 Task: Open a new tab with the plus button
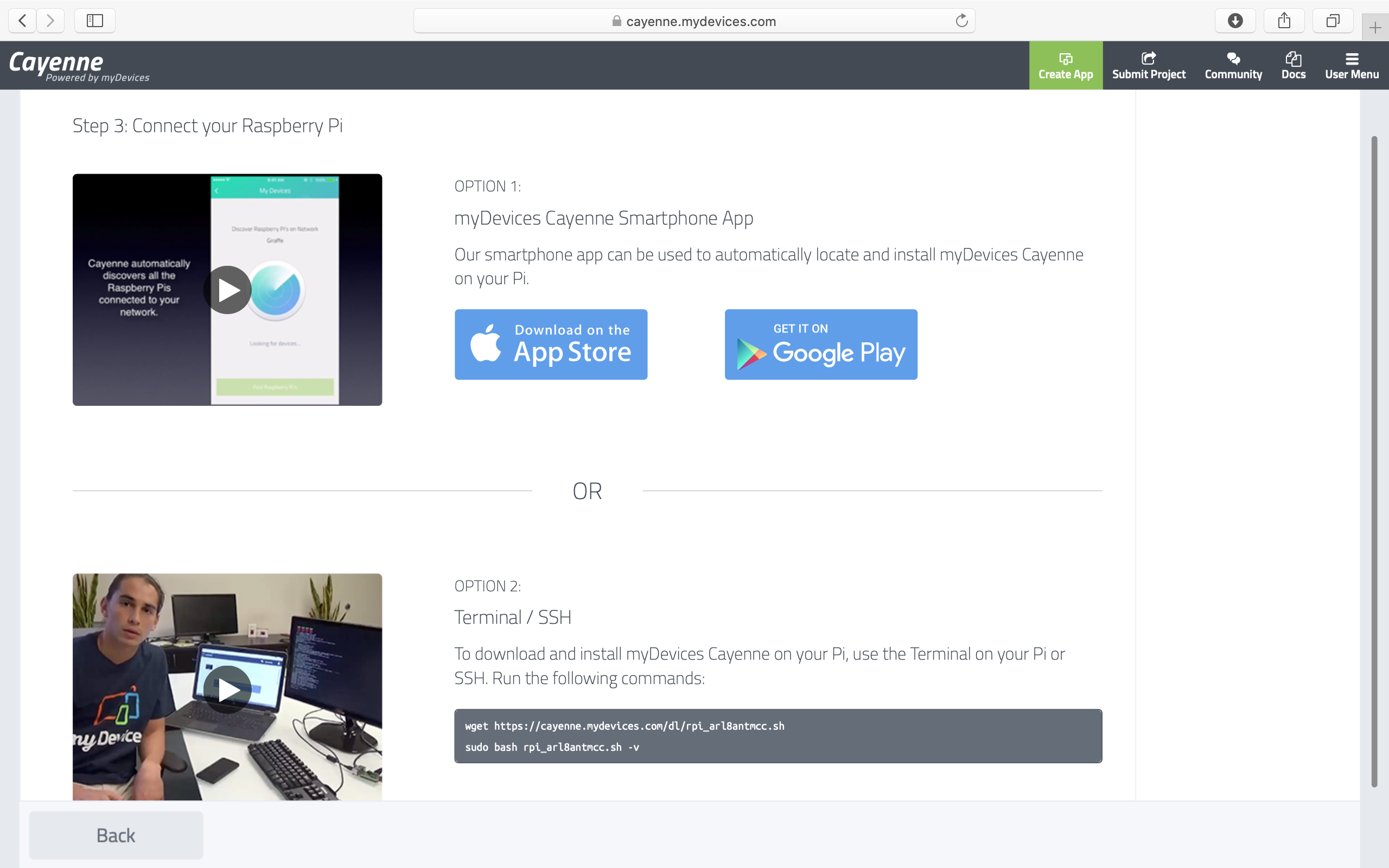point(1375,28)
